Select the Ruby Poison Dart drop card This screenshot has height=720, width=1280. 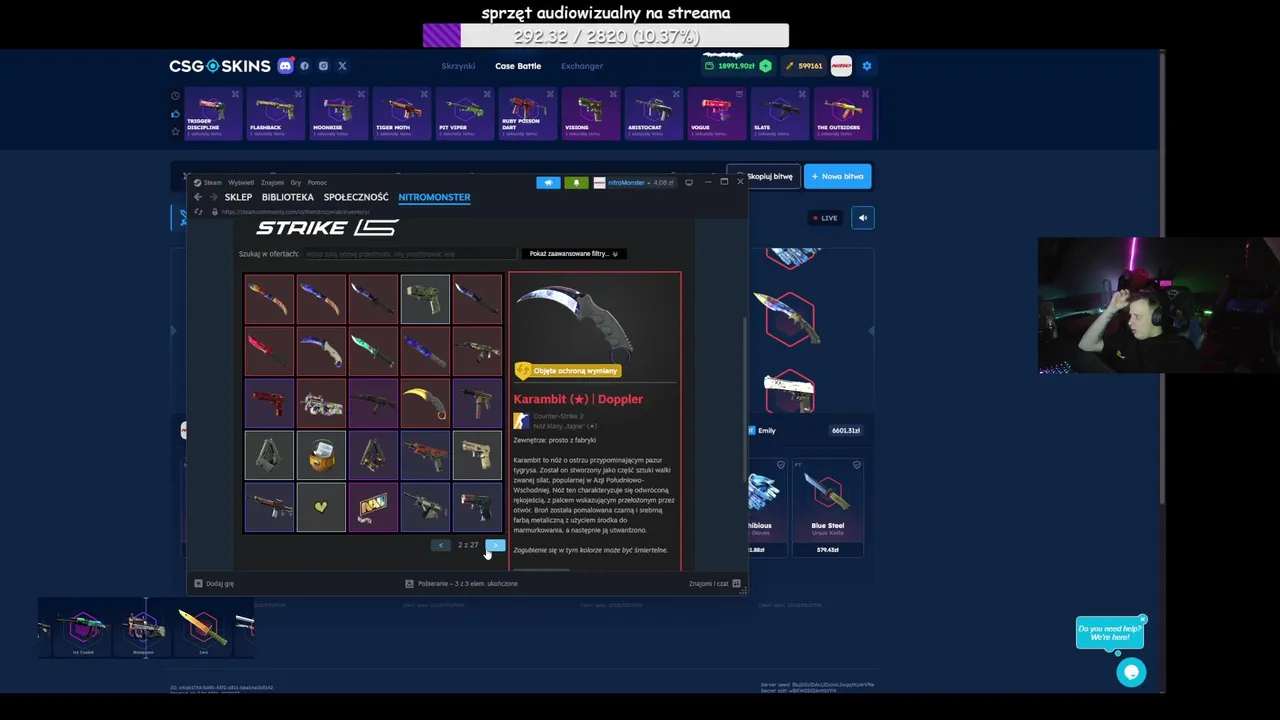[527, 114]
